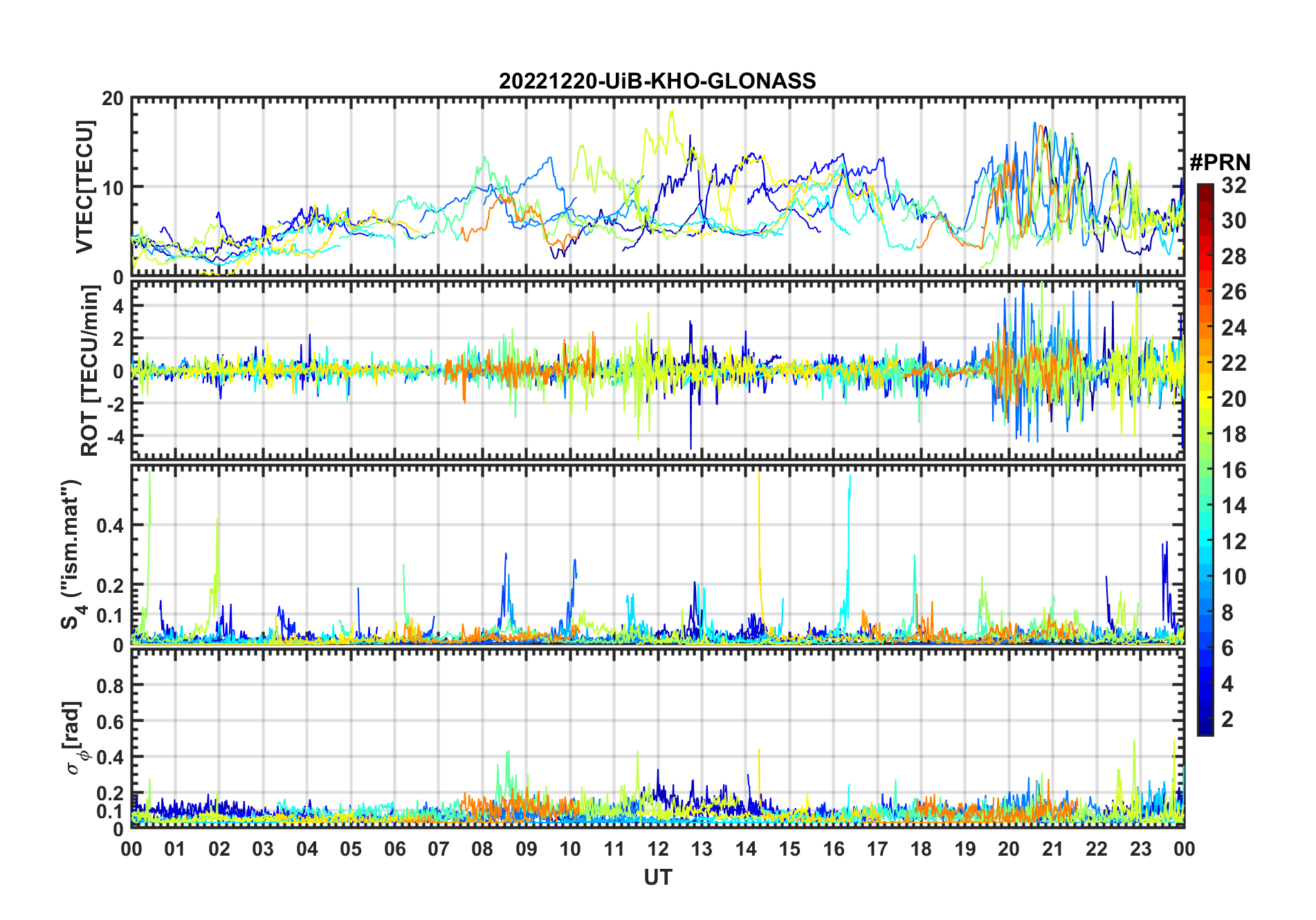The height and width of the screenshot is (920, 1316).
Task: Select x-axis hour tick label 09
Action: tap(527, 849)
